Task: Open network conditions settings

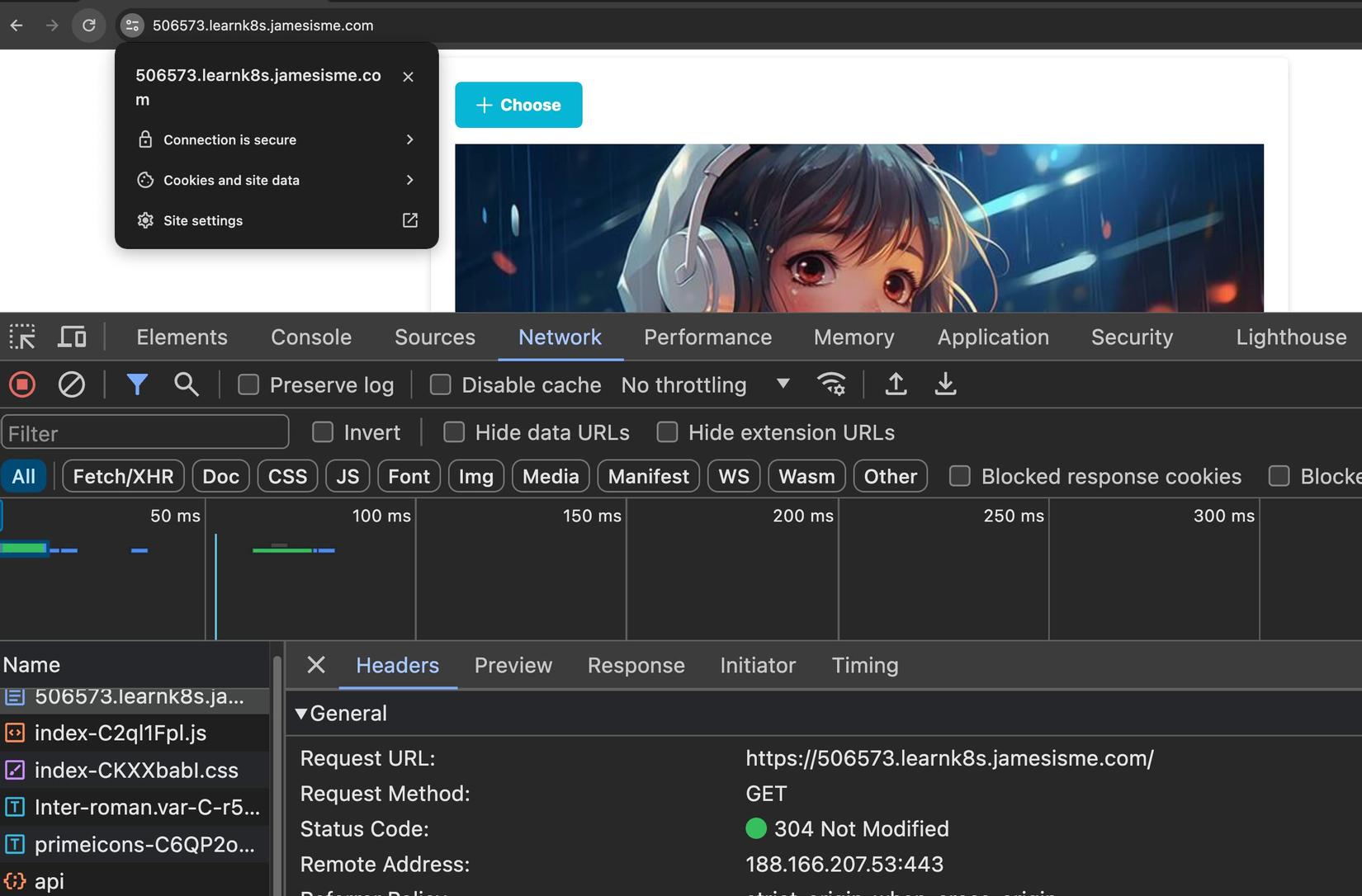Action: point(831,384)
